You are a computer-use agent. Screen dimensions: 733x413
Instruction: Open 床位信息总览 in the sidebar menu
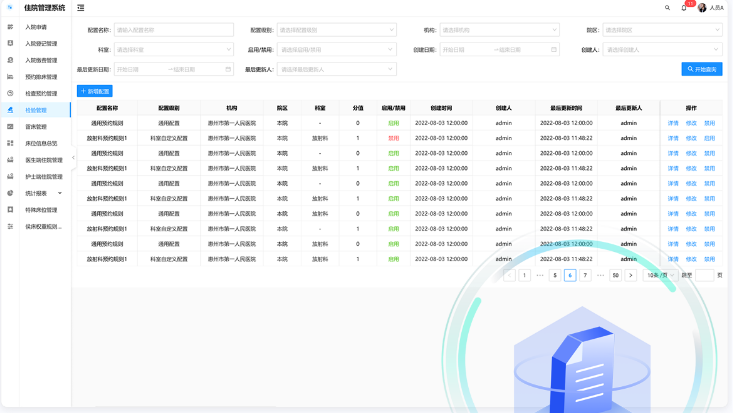(x=41, y=143)
